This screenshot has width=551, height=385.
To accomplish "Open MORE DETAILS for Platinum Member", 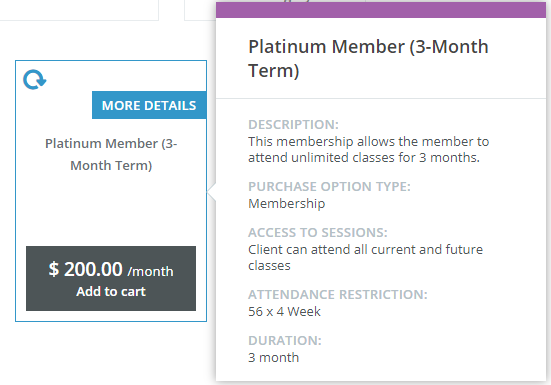I will [x=149, y=105].
